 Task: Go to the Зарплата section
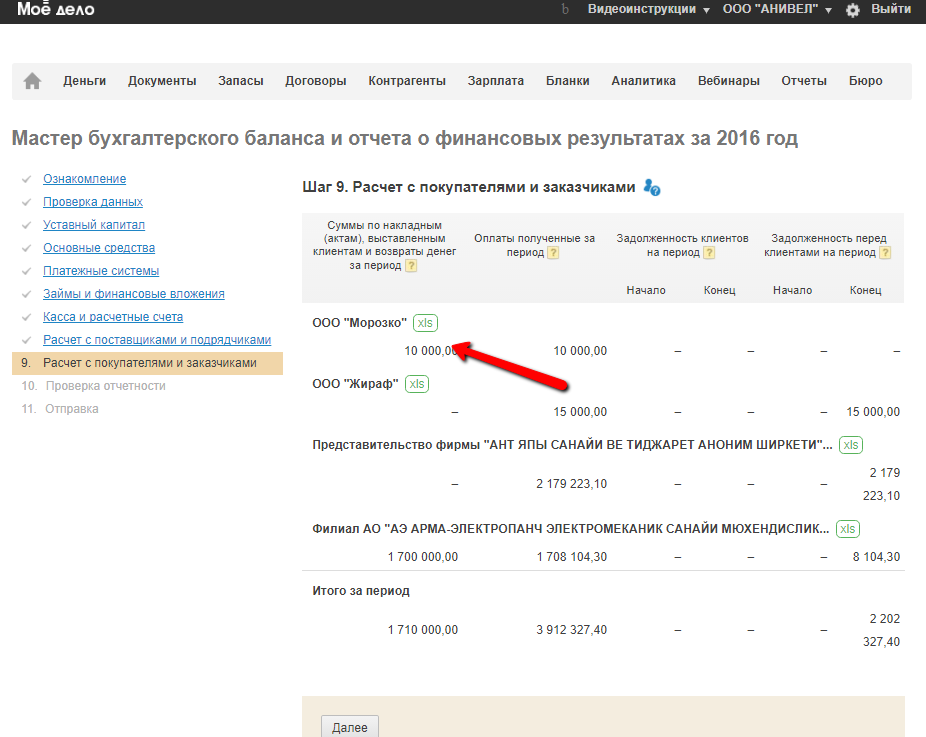tap(495, 81)
